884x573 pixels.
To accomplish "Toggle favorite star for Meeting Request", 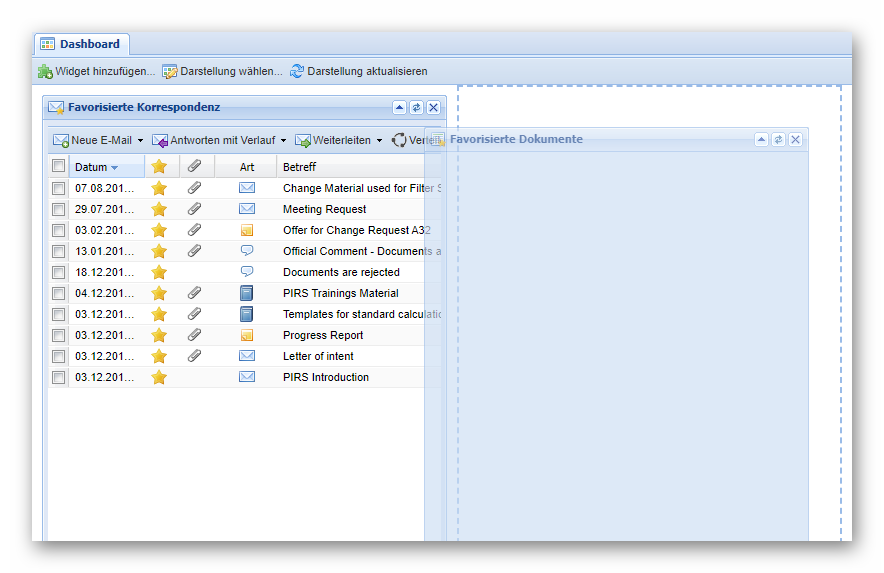I will tap(159, 209).
